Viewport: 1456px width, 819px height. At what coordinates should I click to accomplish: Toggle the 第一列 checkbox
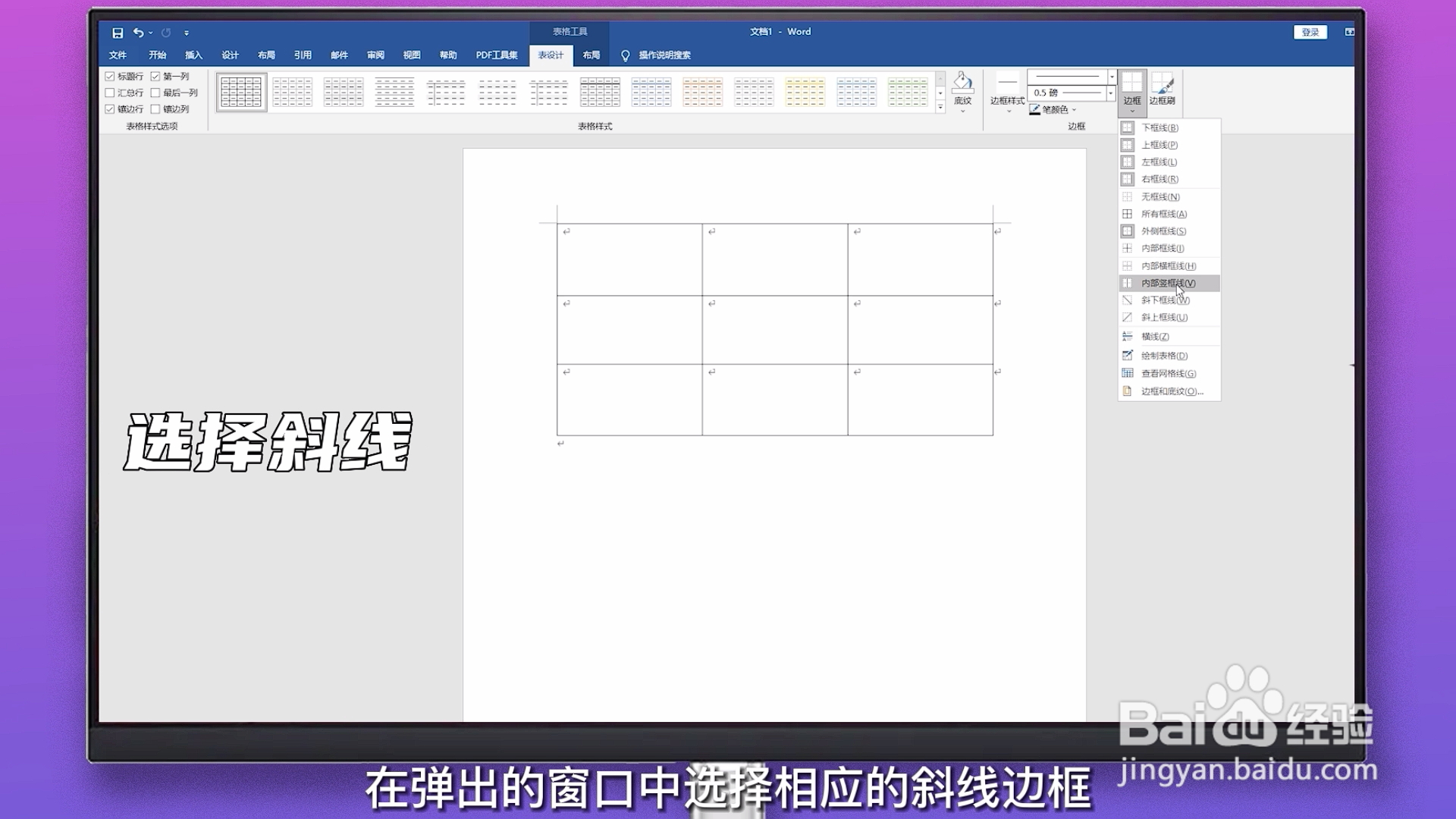tap(155, 77)
